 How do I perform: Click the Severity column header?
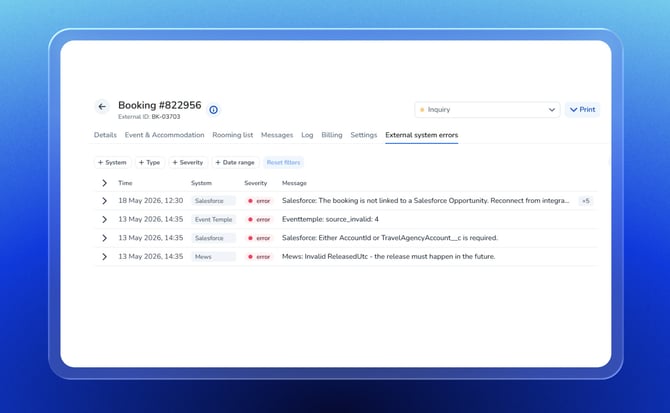click(x=256, y=183)
